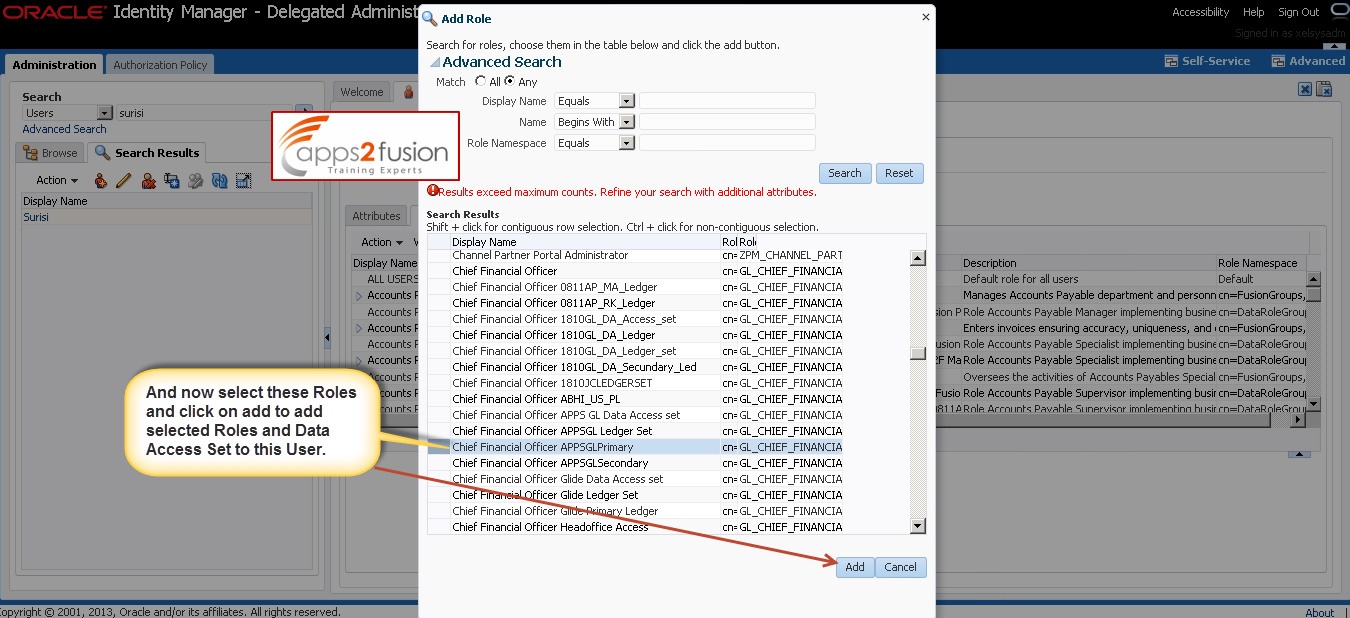Click the scroll-right arrow of background roles table

pos(1298,420)
